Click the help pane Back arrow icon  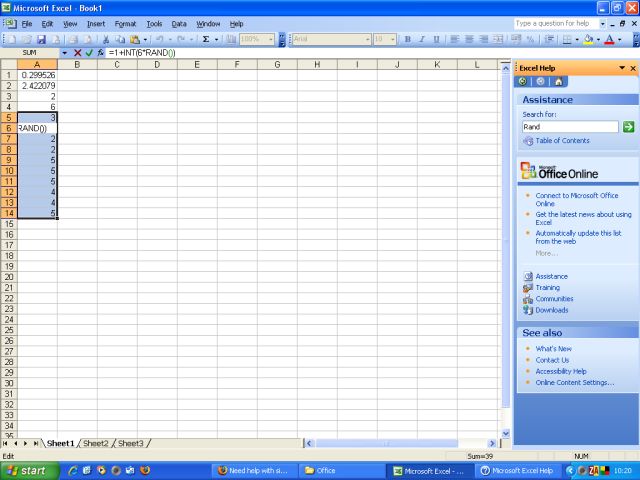click(x=523, y=81)
